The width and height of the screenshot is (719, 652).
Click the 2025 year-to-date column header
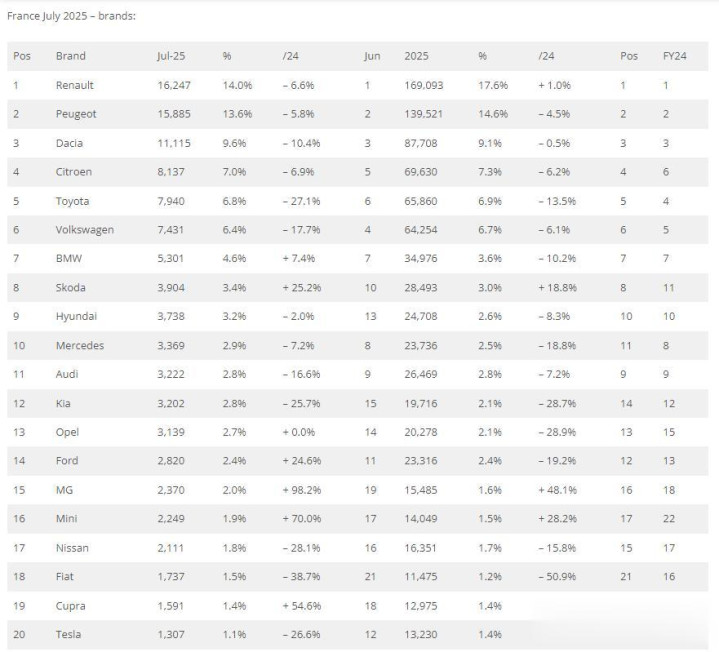pyautogui.click(x=416, y=56)
